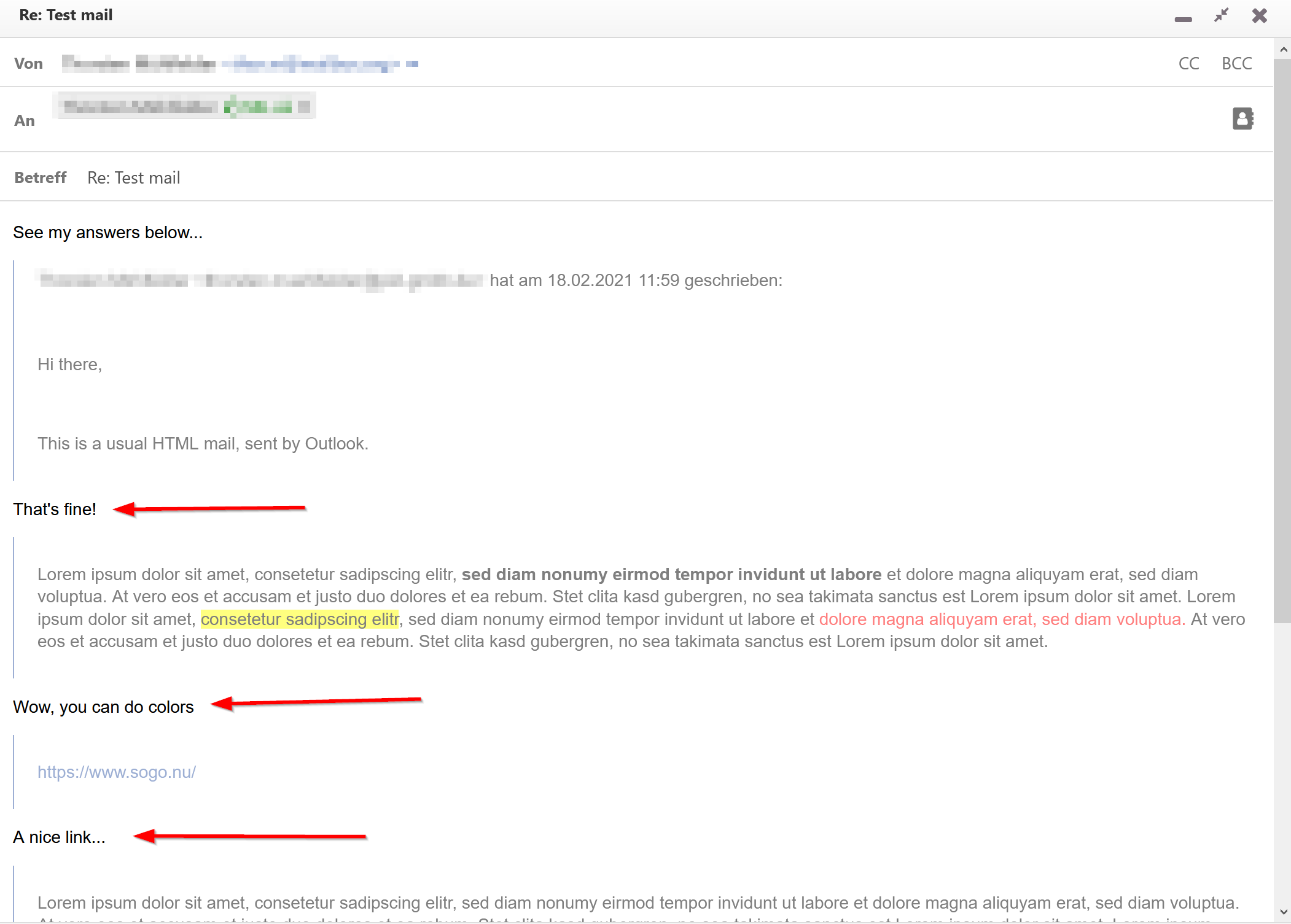This screenshot has width=1291, height=924.
Task: Click the 'Wow, you can do colors' line
Action: [103, 707]
